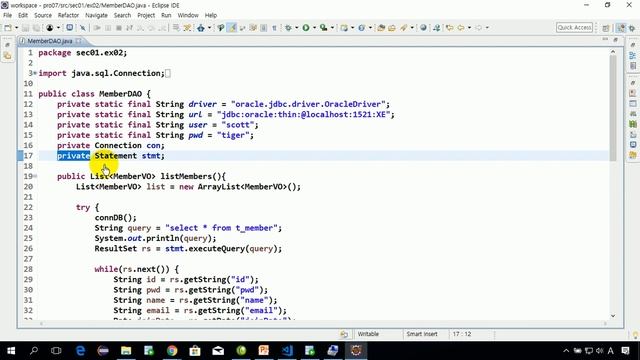
Task: Open Chrome from the taskbar
Action: (x=172, y=351)
